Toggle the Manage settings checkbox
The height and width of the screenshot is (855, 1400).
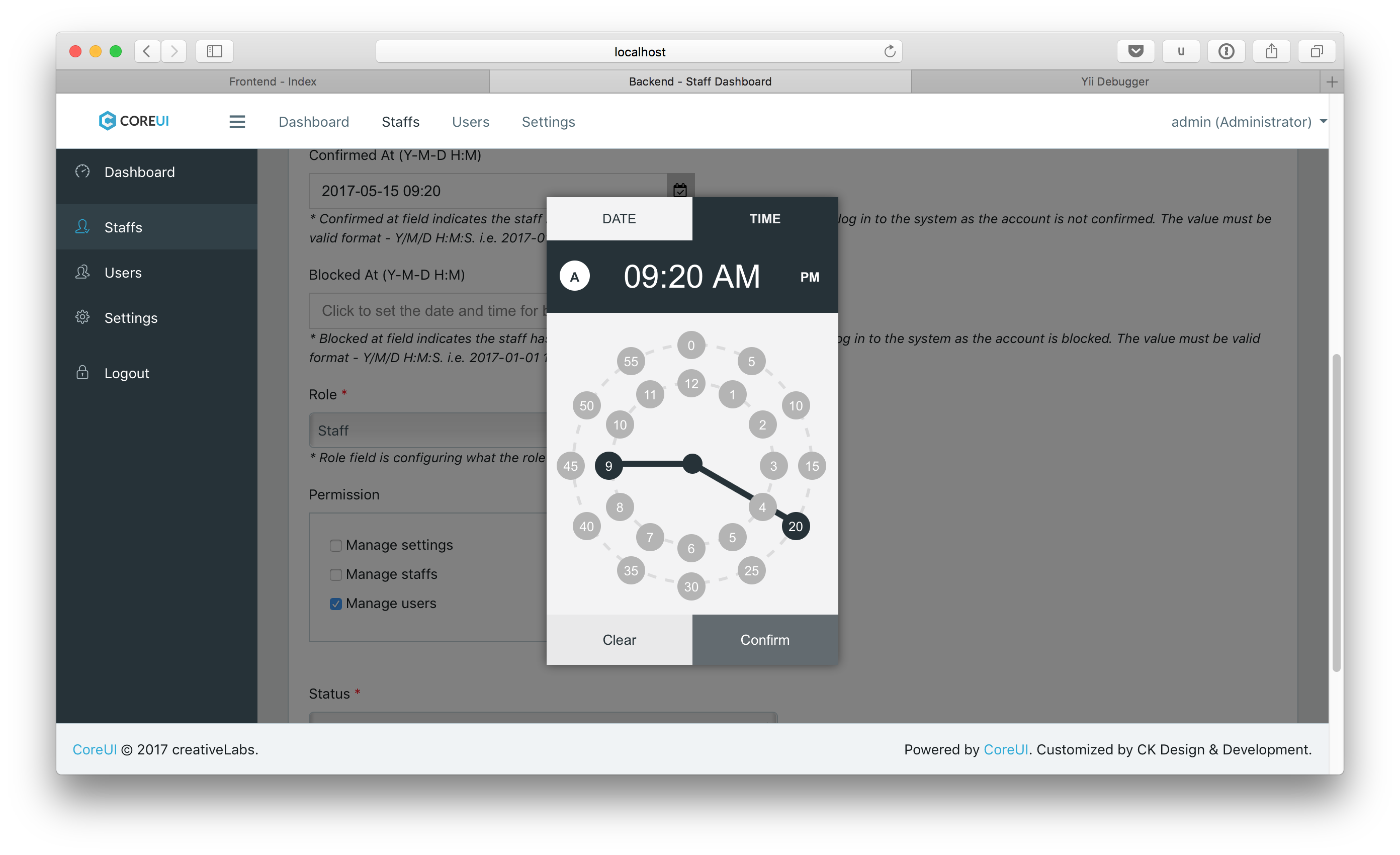pos(335,544)
